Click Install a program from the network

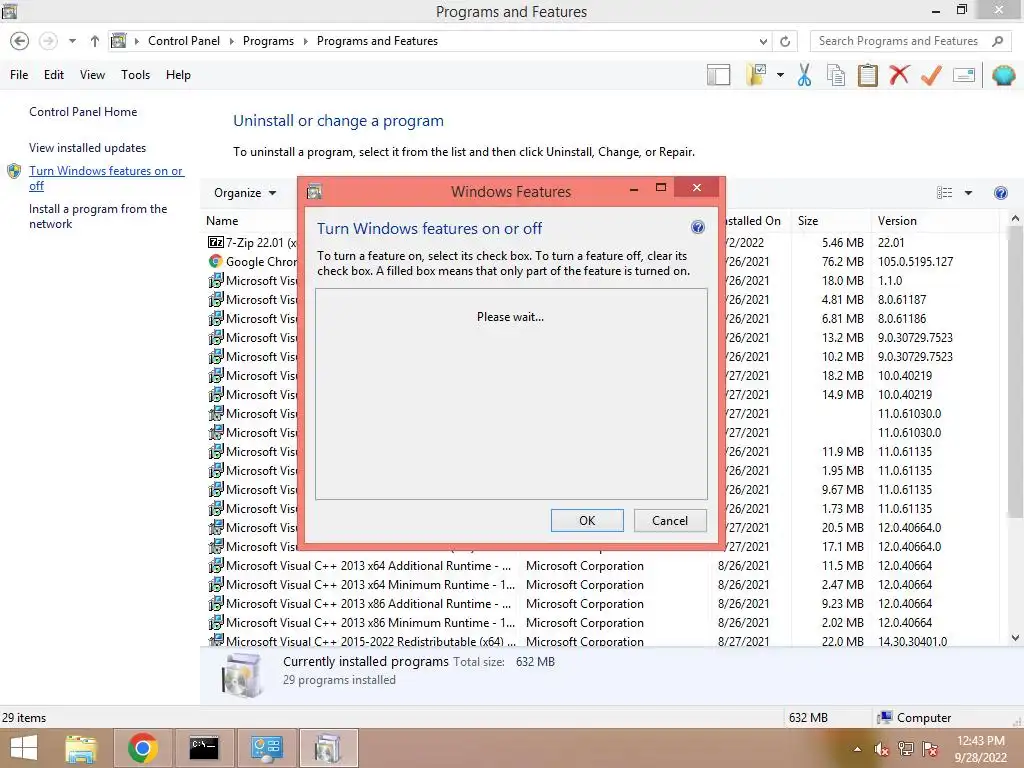click(98, 216)
